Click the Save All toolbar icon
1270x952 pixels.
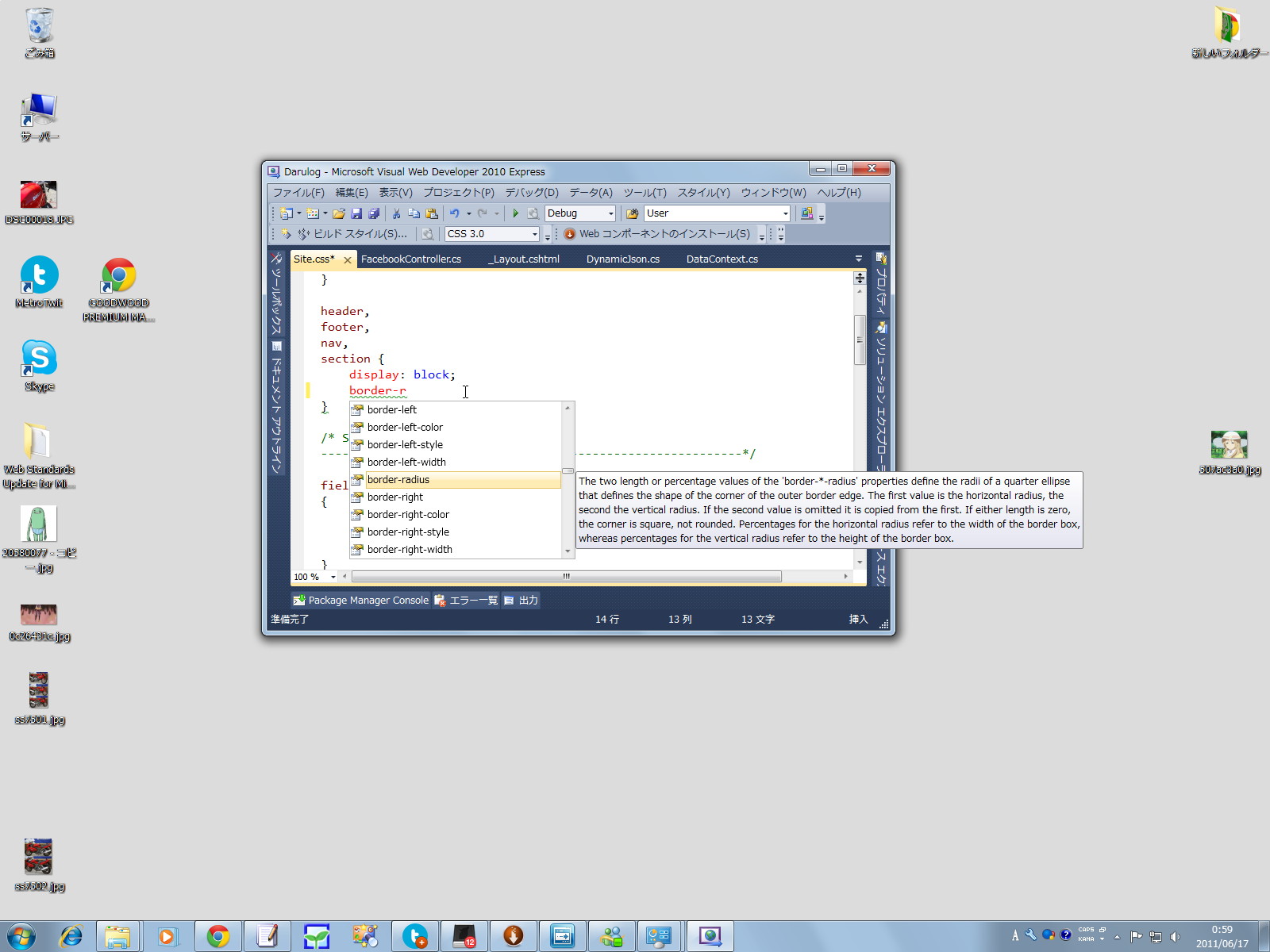click(374, 213)
